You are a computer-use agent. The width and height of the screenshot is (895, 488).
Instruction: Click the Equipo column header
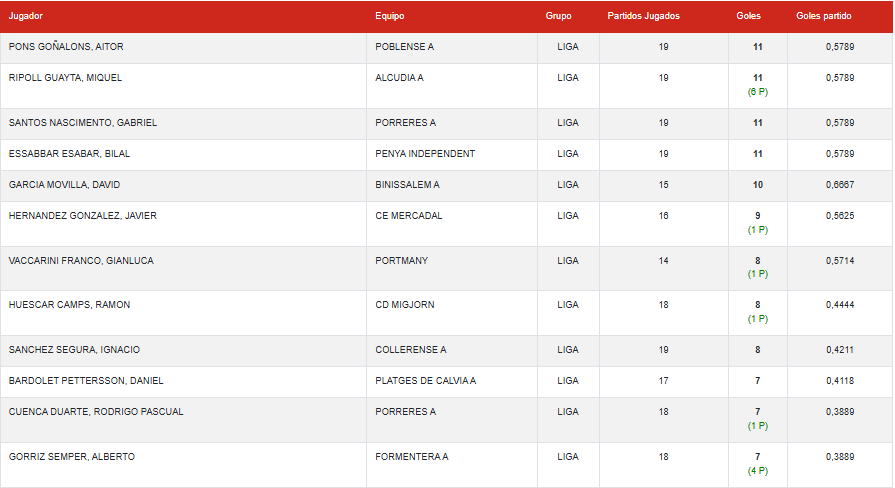390,16
